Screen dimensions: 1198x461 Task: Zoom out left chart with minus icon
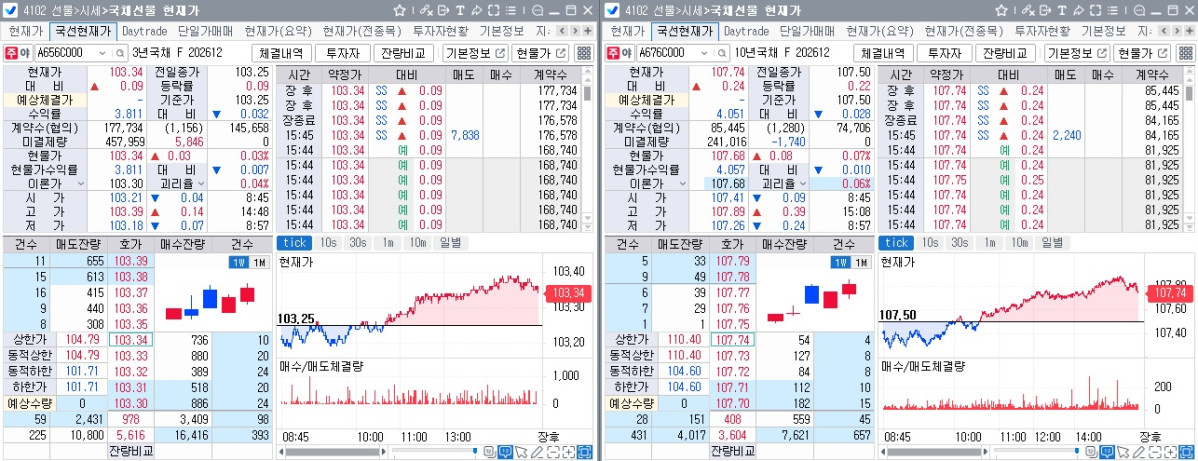(553, 452)
